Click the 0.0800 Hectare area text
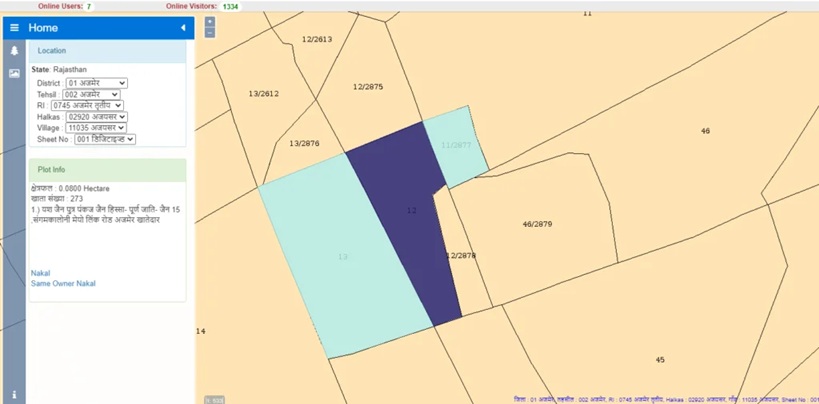The image size is (819, 404). point(84,188)
